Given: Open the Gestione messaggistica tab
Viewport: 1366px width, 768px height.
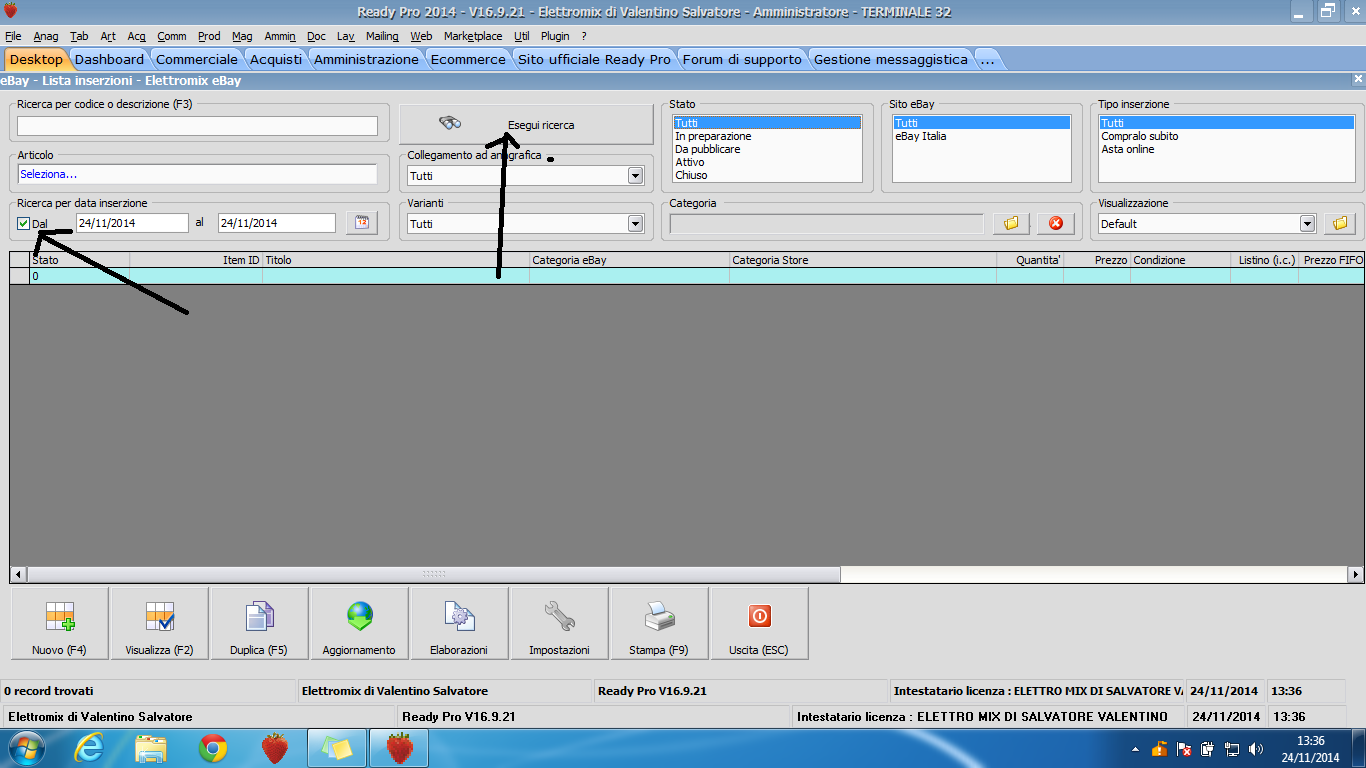Looking at the screenshot, I should click(891, 59).
